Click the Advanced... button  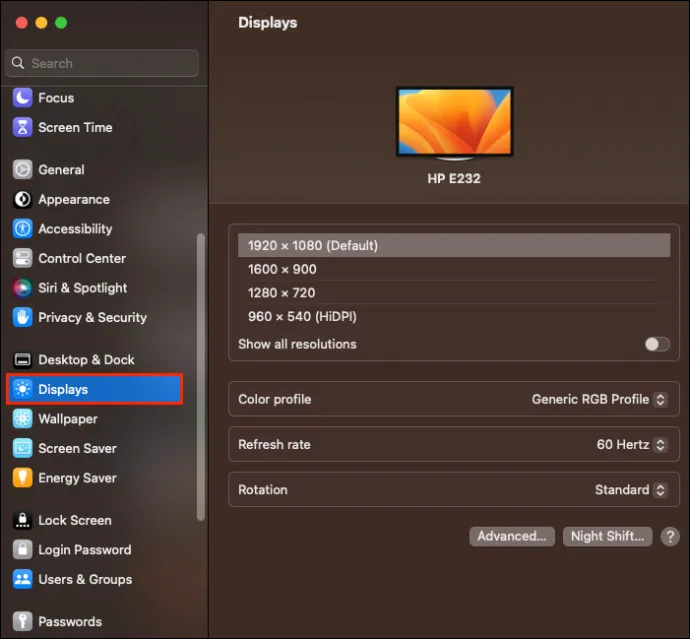[x=512, y=536]
